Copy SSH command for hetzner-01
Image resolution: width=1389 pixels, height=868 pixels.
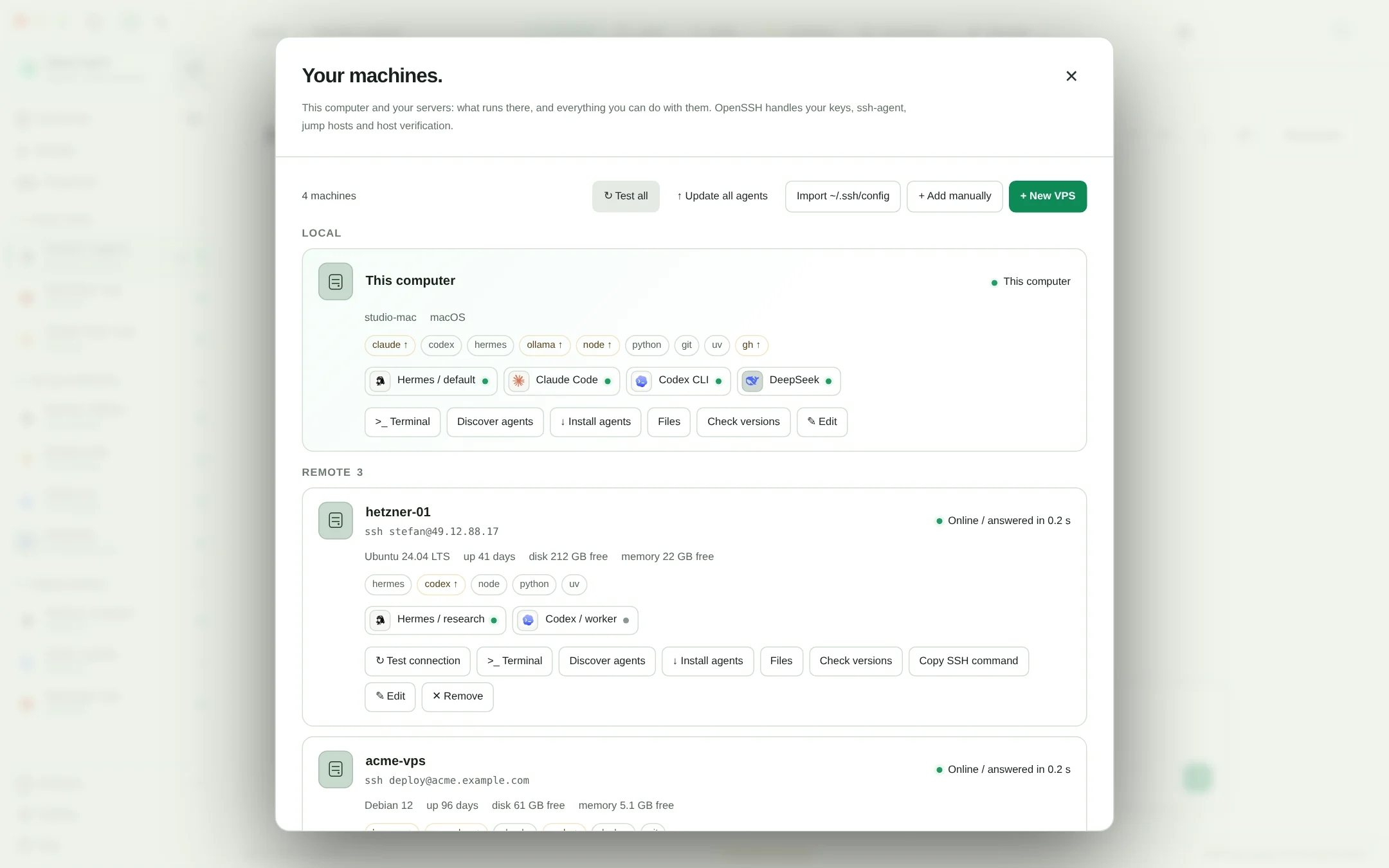tap(968, 661)
